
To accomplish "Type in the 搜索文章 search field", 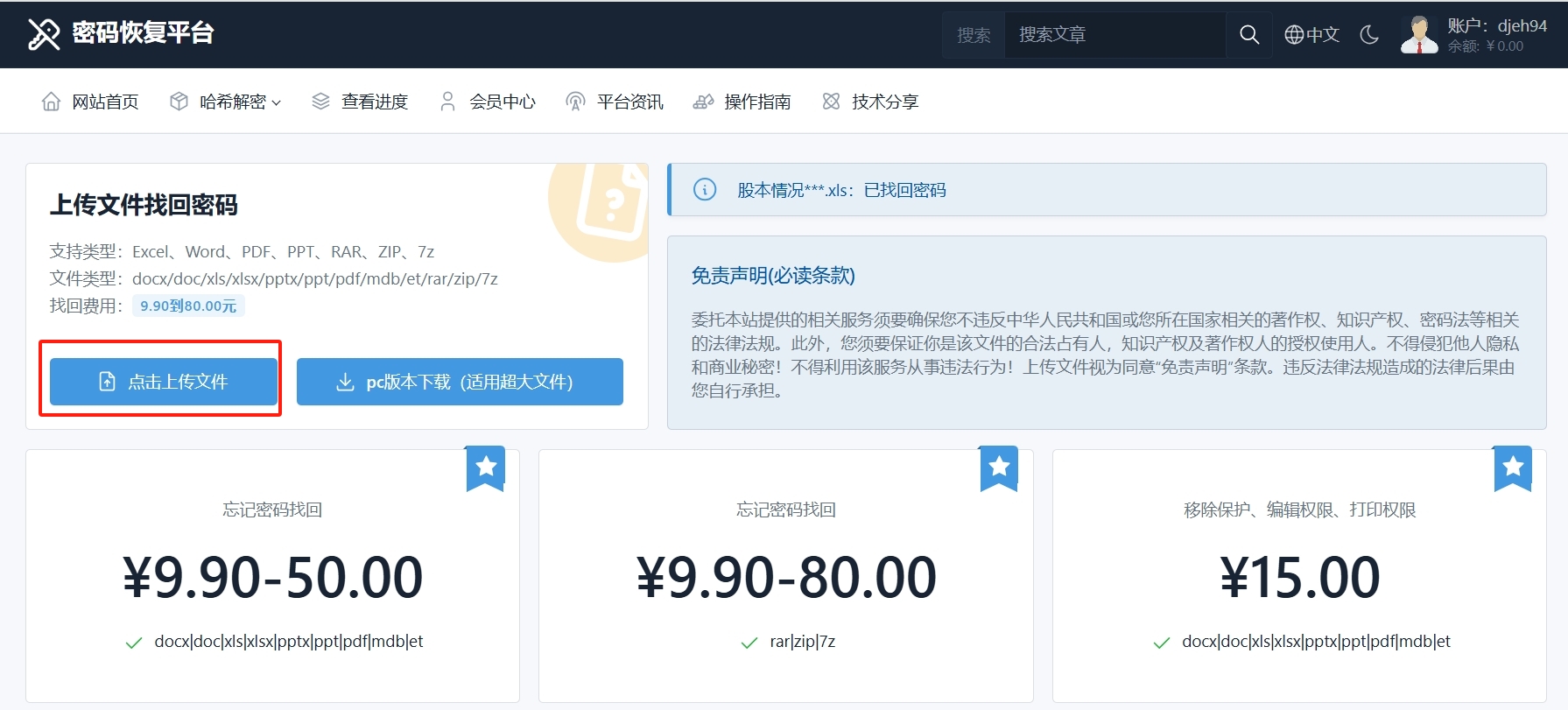I will (x=1114, y=35).
